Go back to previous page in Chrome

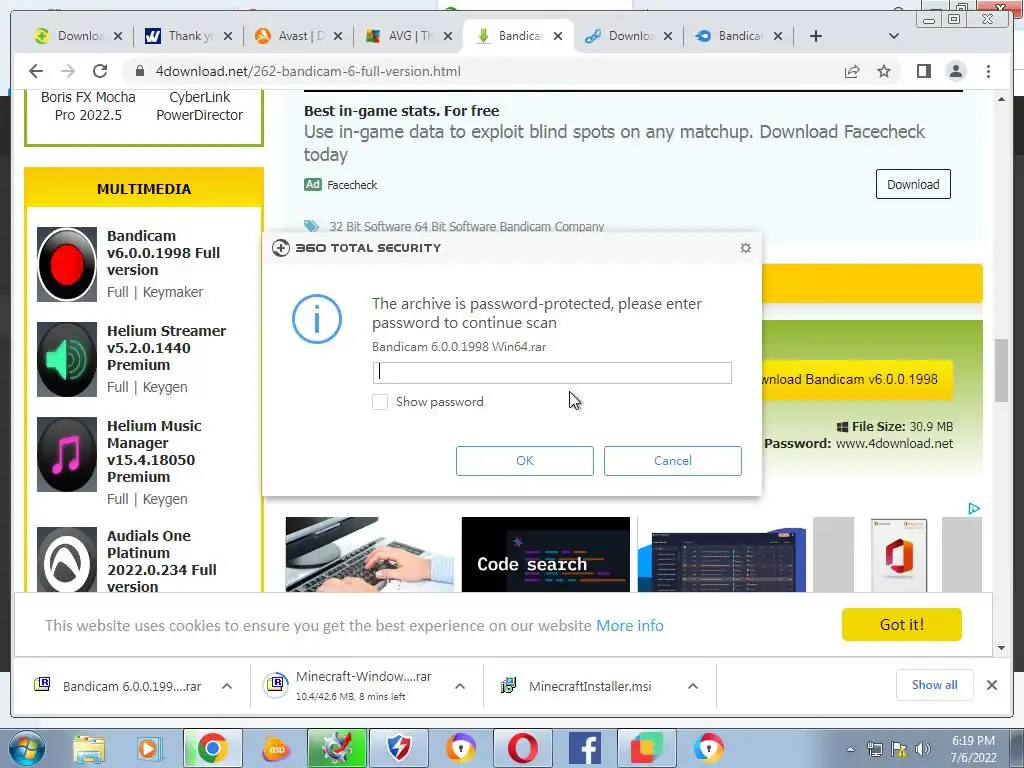(x=36, y=71)
